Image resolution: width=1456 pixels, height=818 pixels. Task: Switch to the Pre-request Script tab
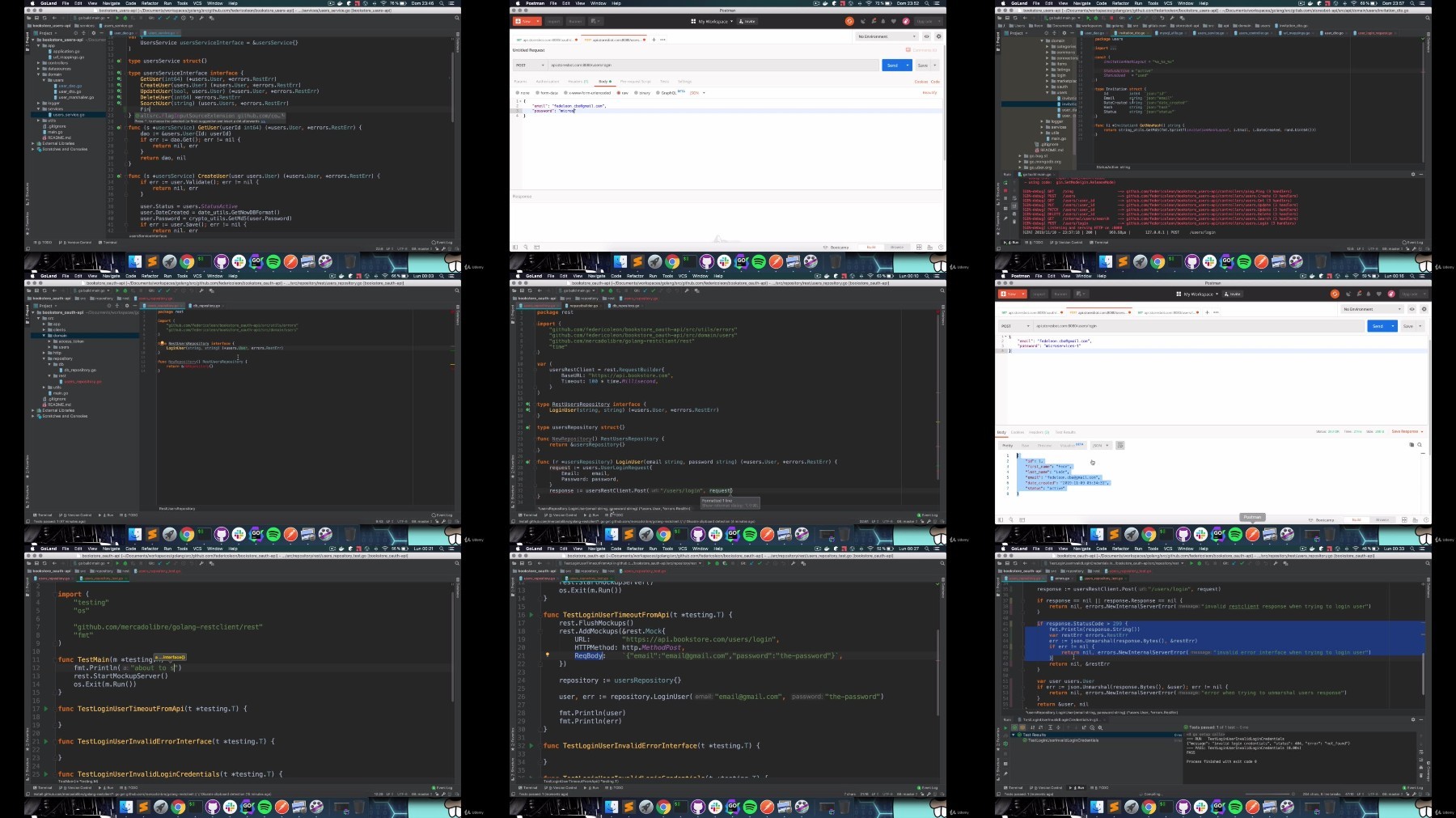tap(635, 82)
